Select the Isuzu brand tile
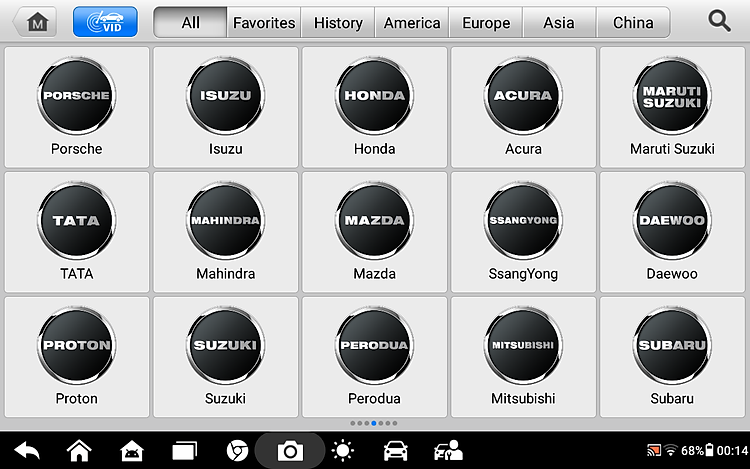The image size is (750, 469). point(225,107)
